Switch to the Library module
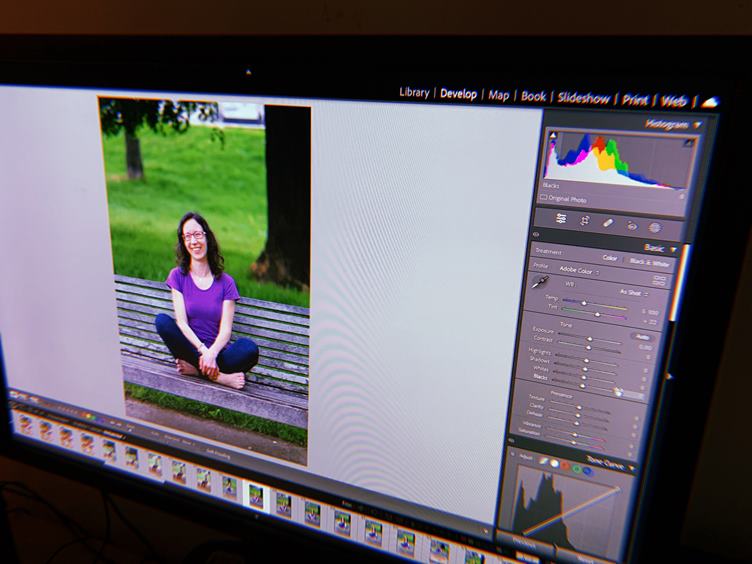 pyautogui.click(x=414, y=92)
